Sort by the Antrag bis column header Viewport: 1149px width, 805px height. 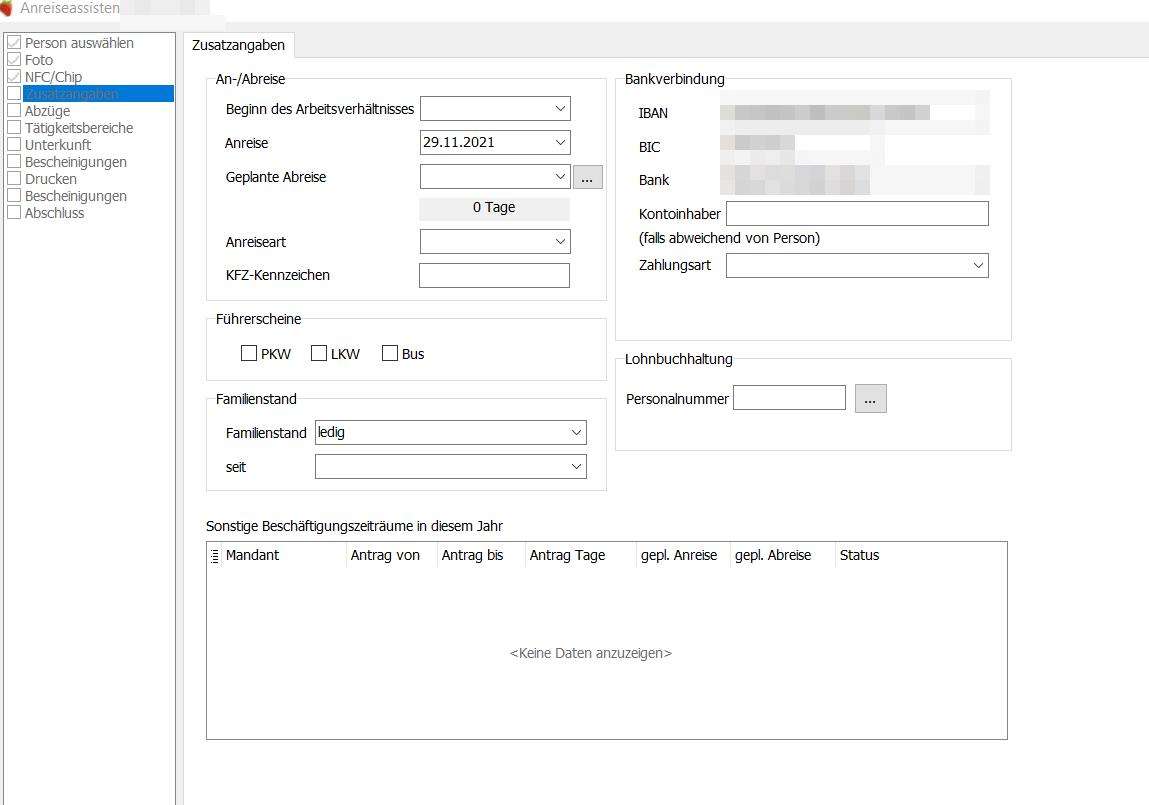[481, 555]
